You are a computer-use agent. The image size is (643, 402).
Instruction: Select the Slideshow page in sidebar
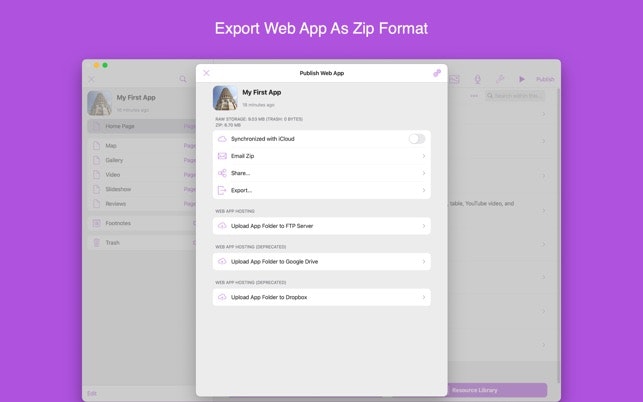(141, 189)
